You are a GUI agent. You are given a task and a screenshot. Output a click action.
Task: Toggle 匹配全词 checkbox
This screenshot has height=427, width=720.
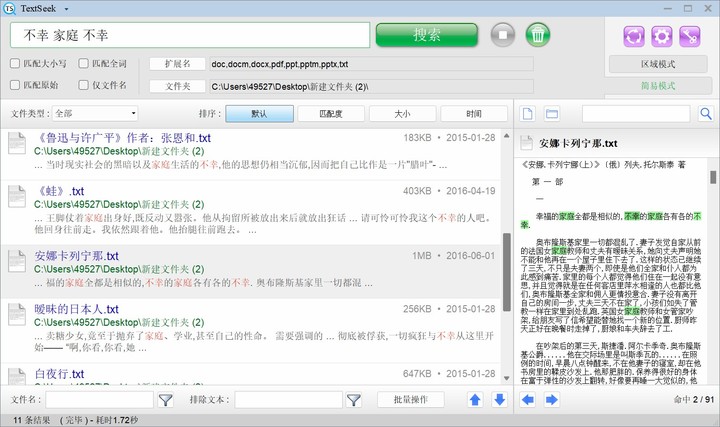(x=84, y=64)
